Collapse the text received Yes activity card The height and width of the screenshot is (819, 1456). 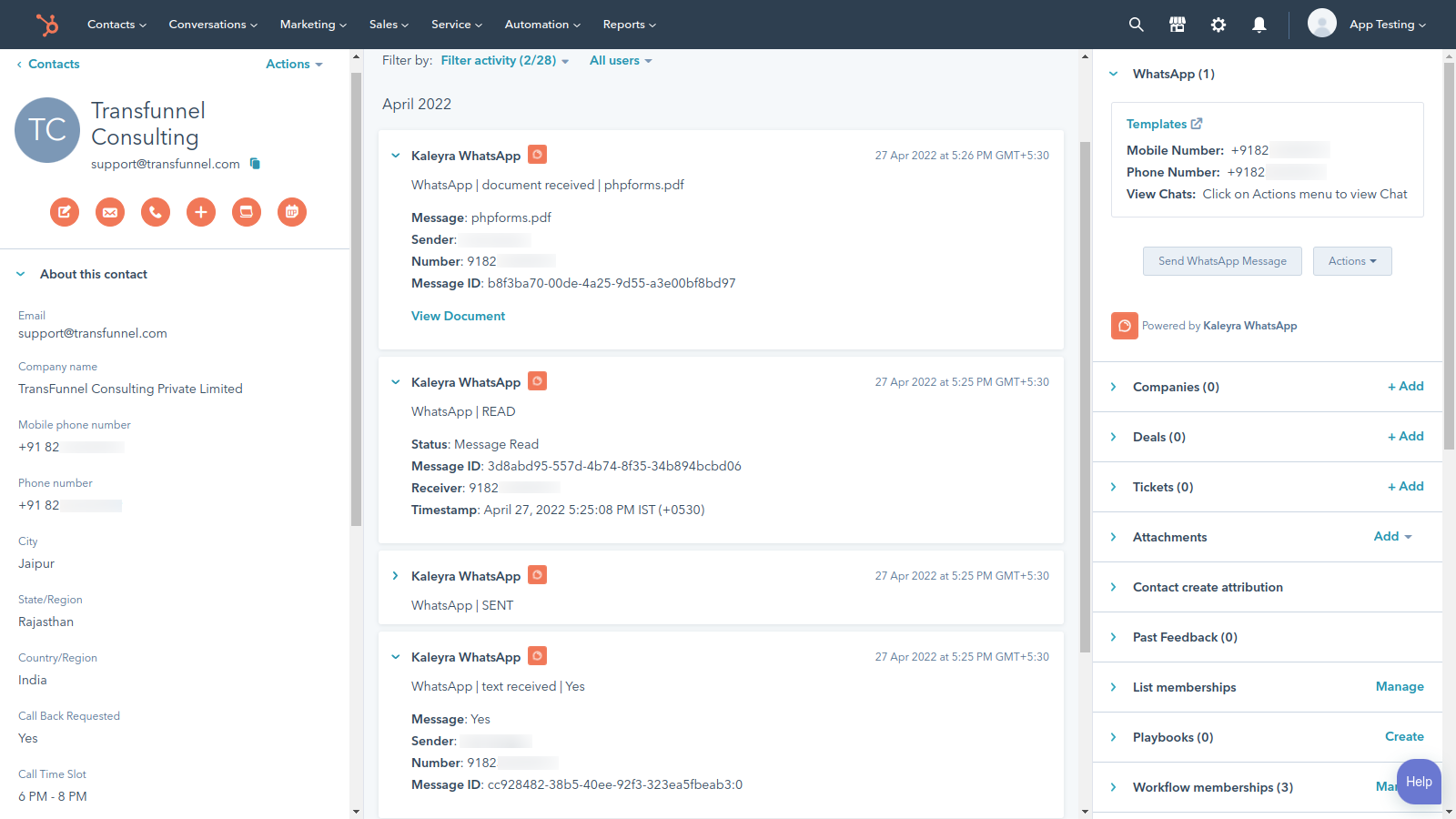396,657
